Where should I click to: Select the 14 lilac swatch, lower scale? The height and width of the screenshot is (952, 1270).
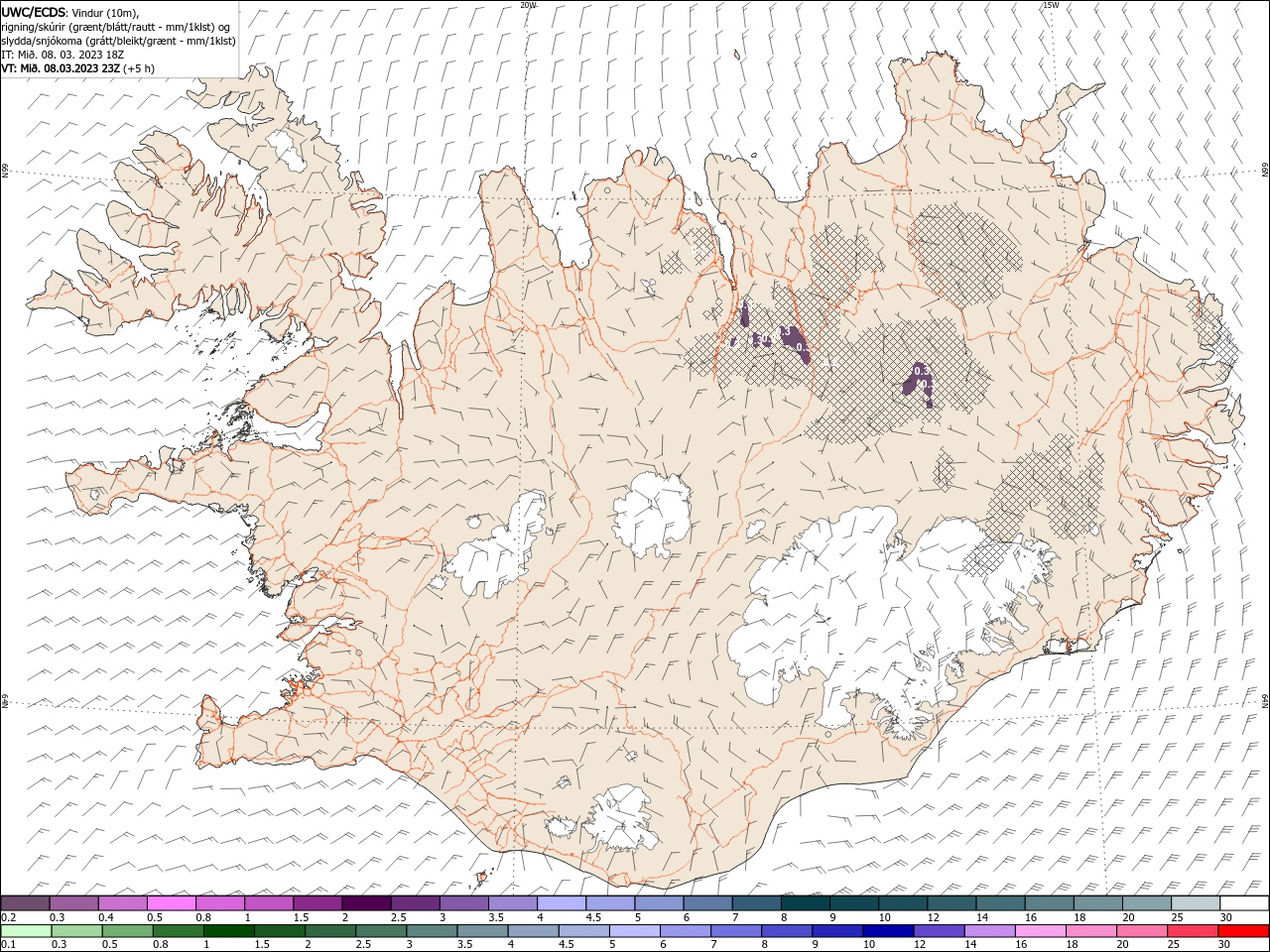point(989,931)
